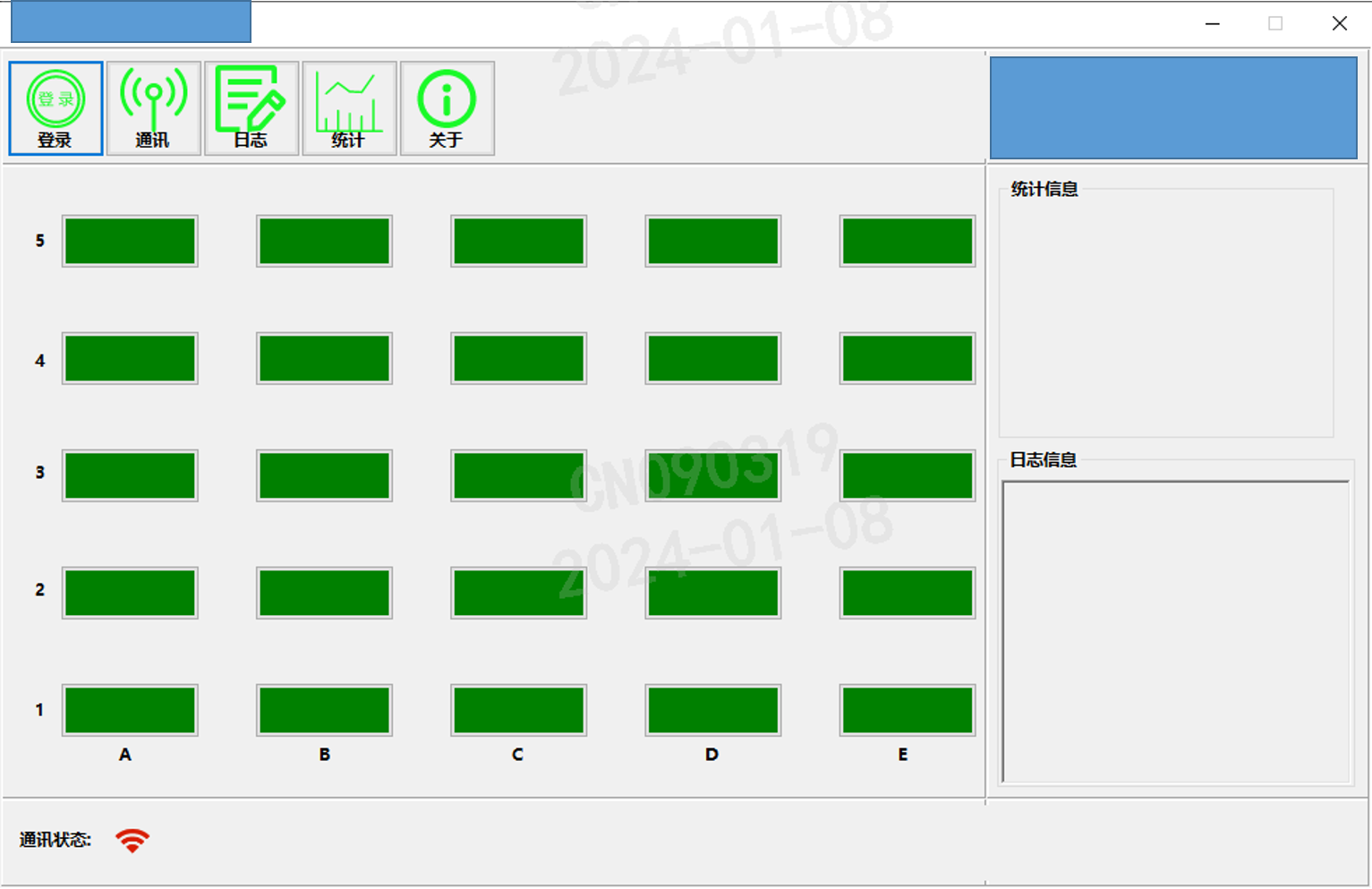This screenshot has width=1372, height=889.
Task: Activate green cell at column A row 1
Action: pyautogui.click(x=130, y=710)
